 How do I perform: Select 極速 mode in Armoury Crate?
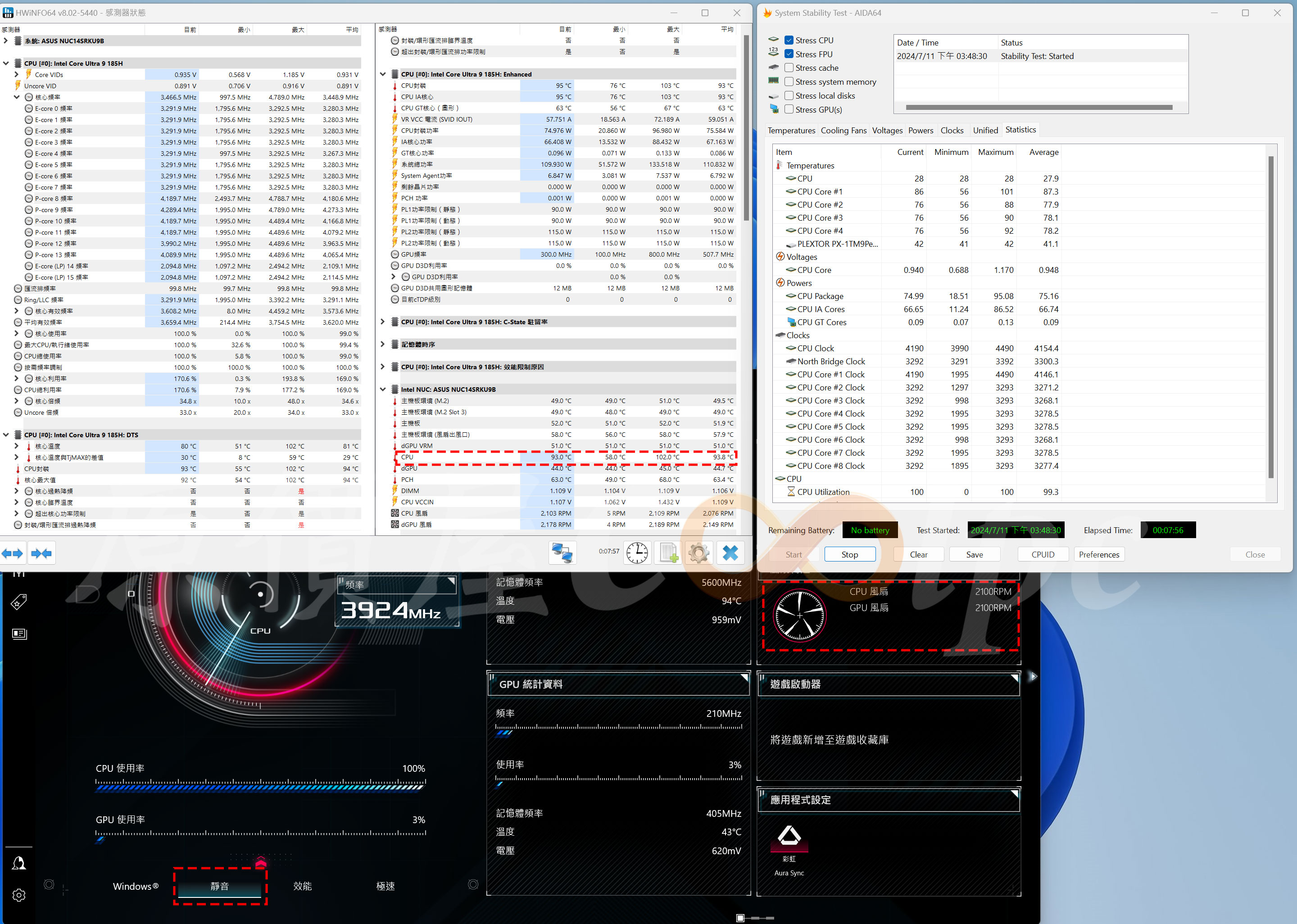click(385, 886)
